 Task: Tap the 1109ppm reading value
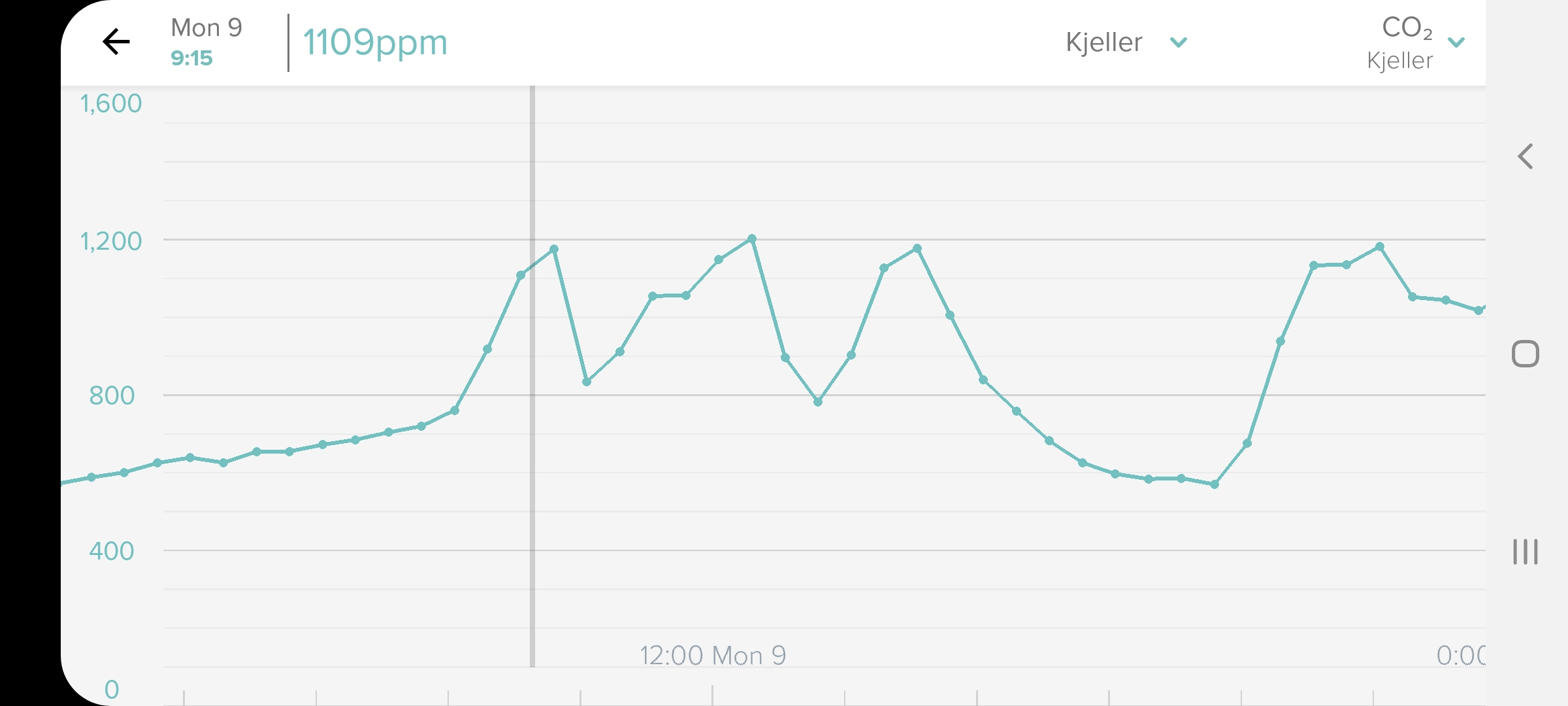pyautogui.click(x=375, y=43)
